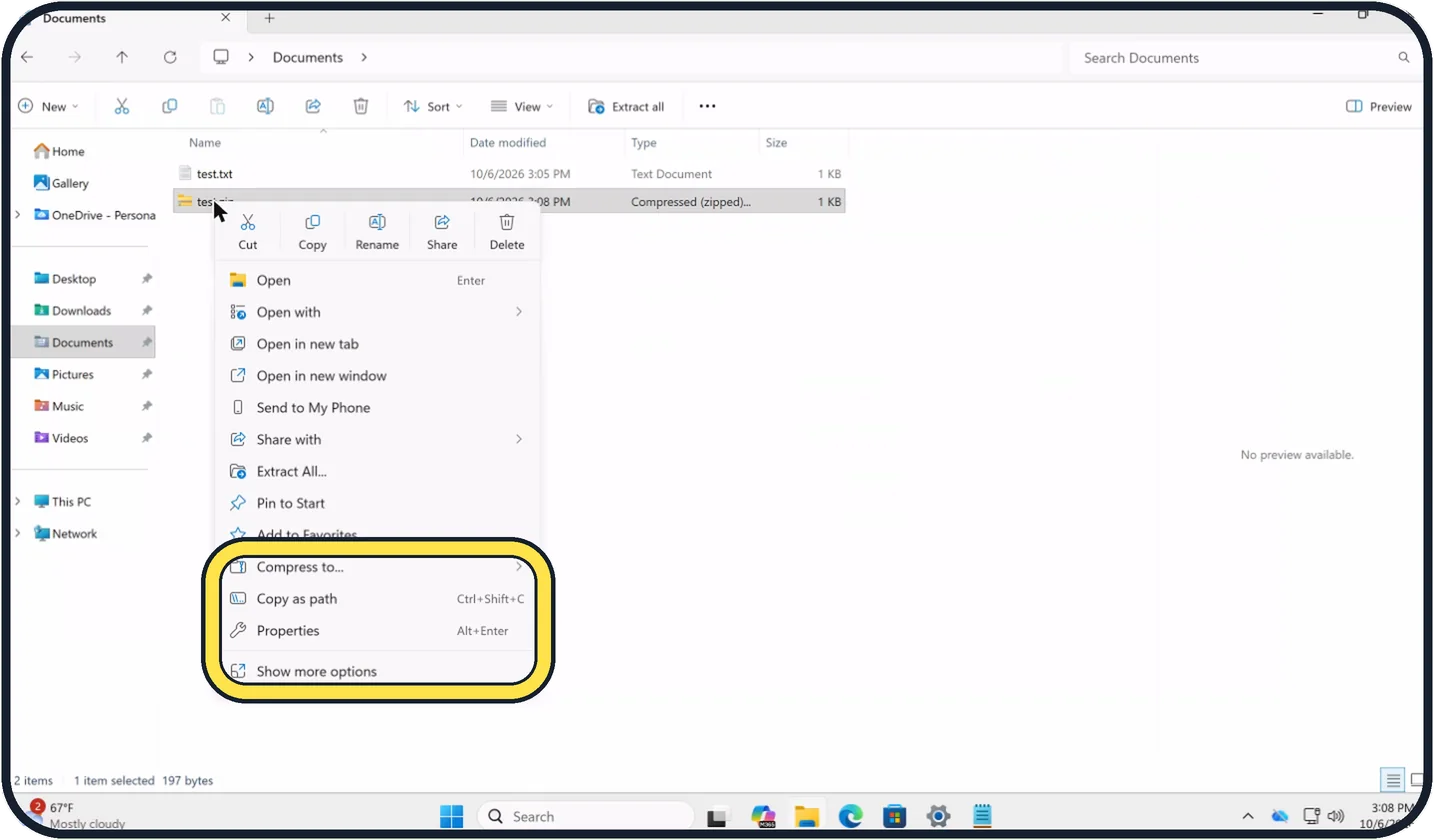Go up one folder level with the up arrow
Screen dimensions: 1434x840
tap(122, 57)
